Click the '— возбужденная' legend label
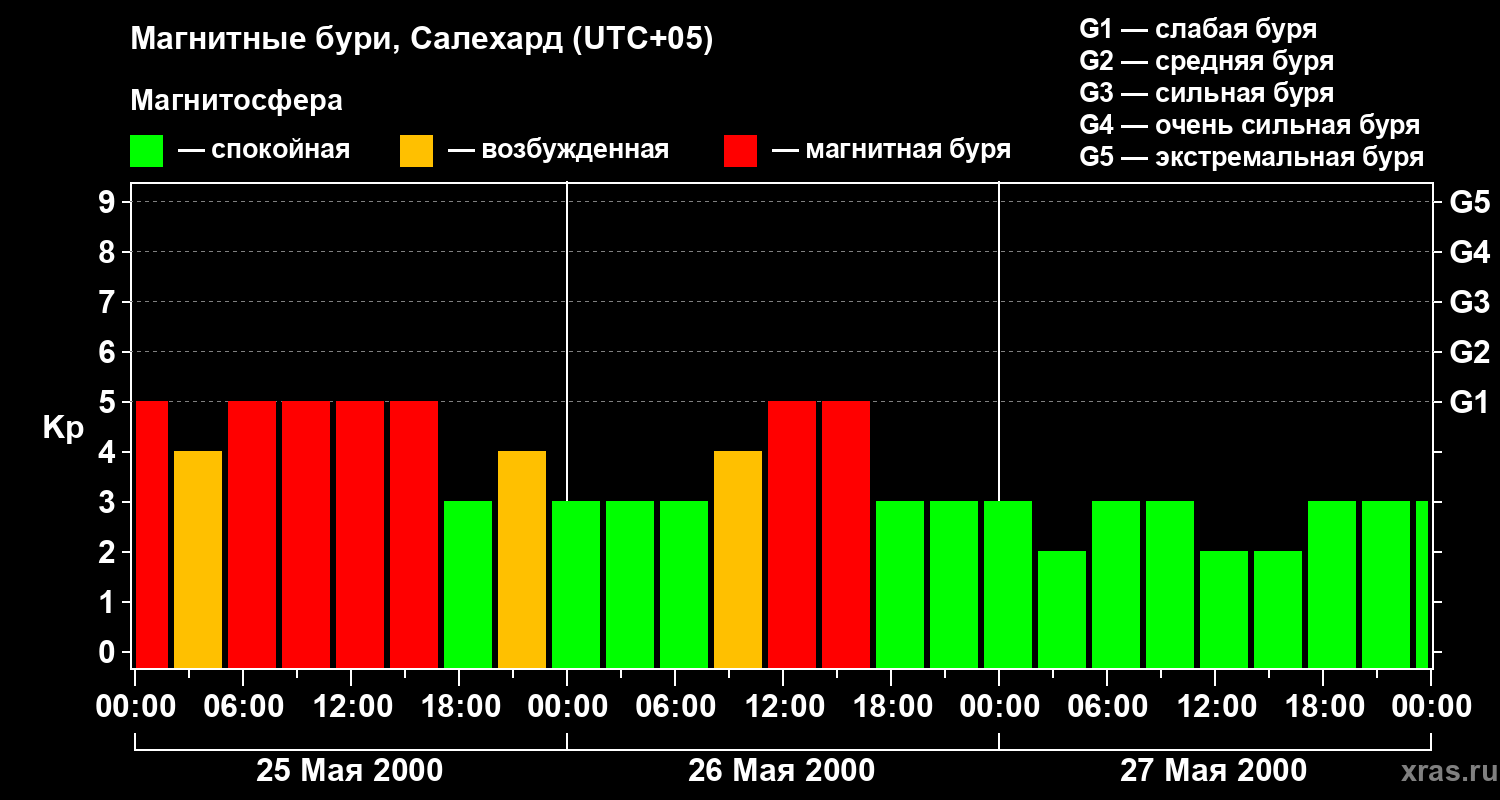Image resolution: width=1500 pixels, height=800 pixels. point(558,150)
